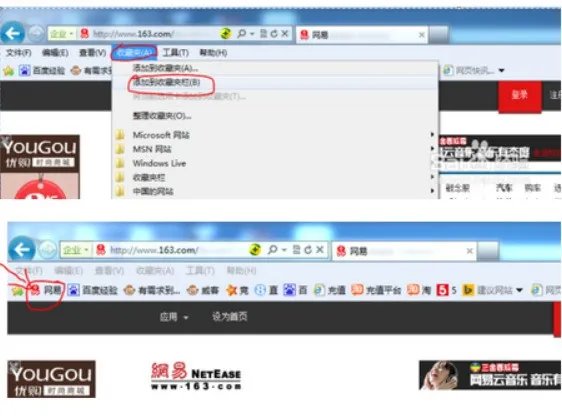Open 充值平台 favorite in lower favorites bar

pos(376,290)
